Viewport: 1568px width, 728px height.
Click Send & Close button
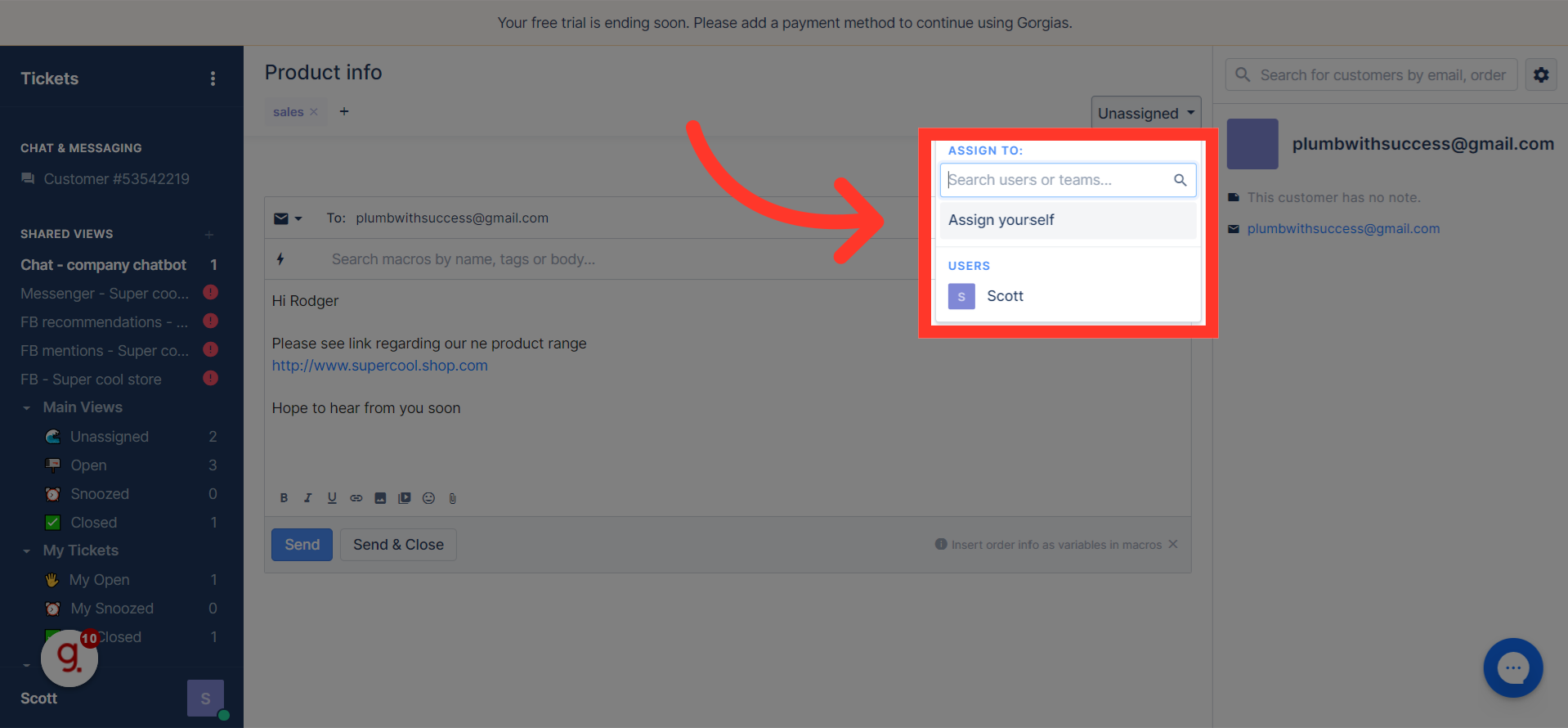click(x=398, y=545)
